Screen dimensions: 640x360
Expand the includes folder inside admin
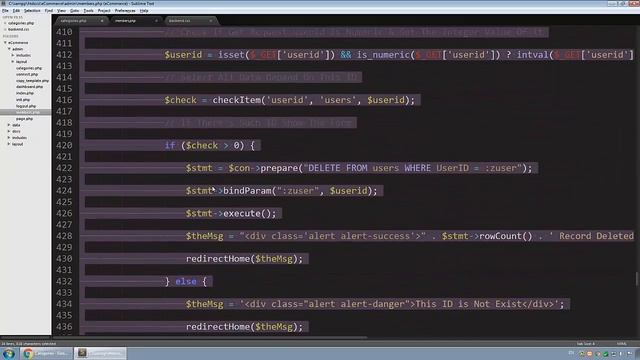(x=13, y=55)
